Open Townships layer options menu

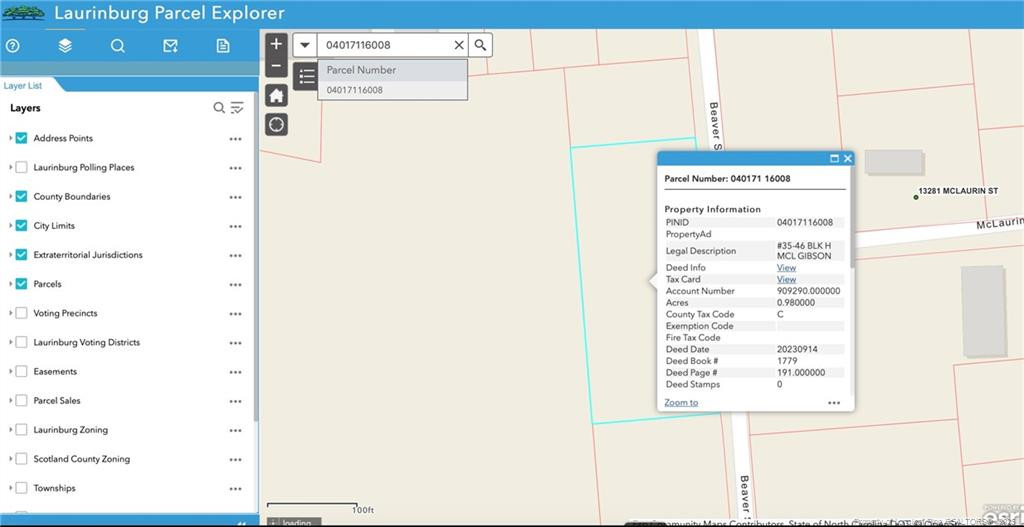tap(236, 489)
